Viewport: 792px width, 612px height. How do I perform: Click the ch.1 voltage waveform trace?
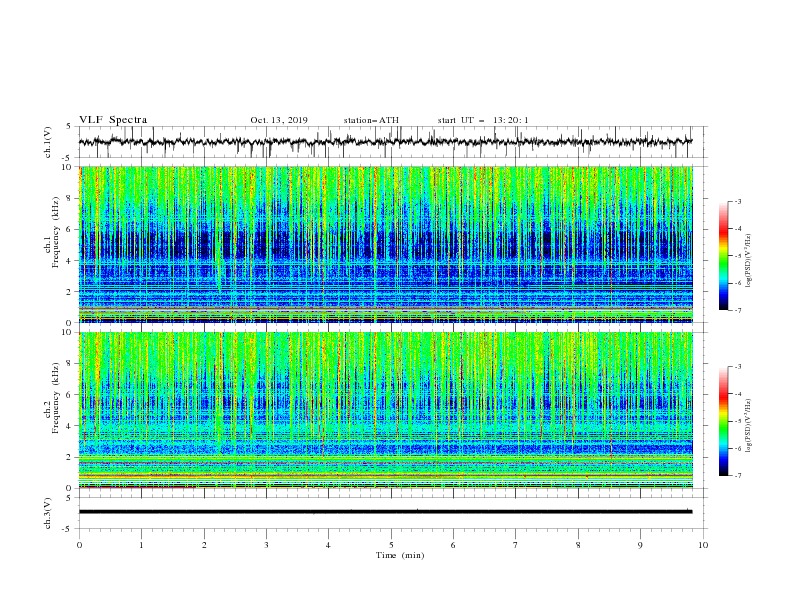point(385,142)
